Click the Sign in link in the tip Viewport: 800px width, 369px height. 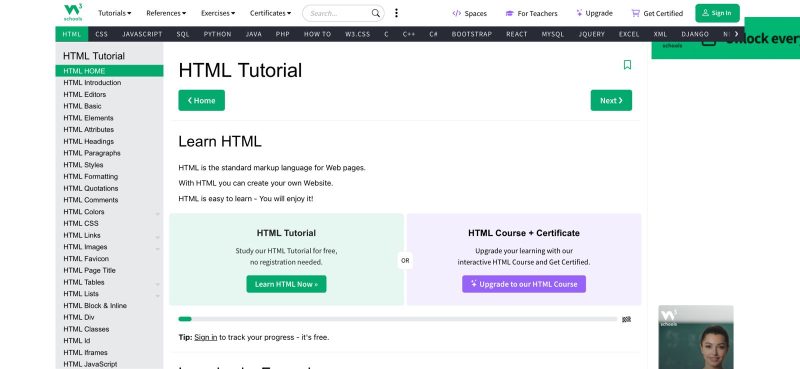coord(206,337)
